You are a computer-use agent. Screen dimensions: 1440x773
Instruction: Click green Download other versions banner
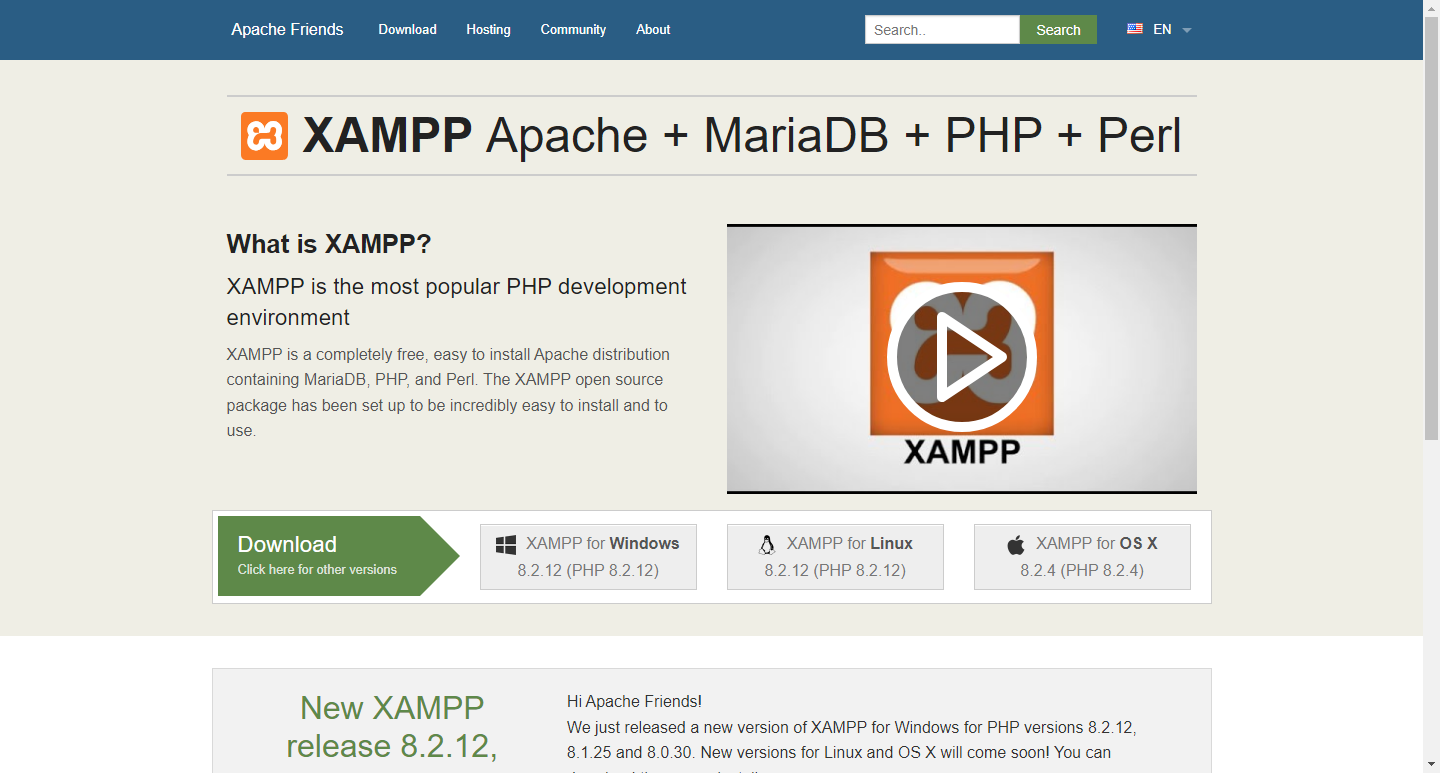tap(338, 556)
